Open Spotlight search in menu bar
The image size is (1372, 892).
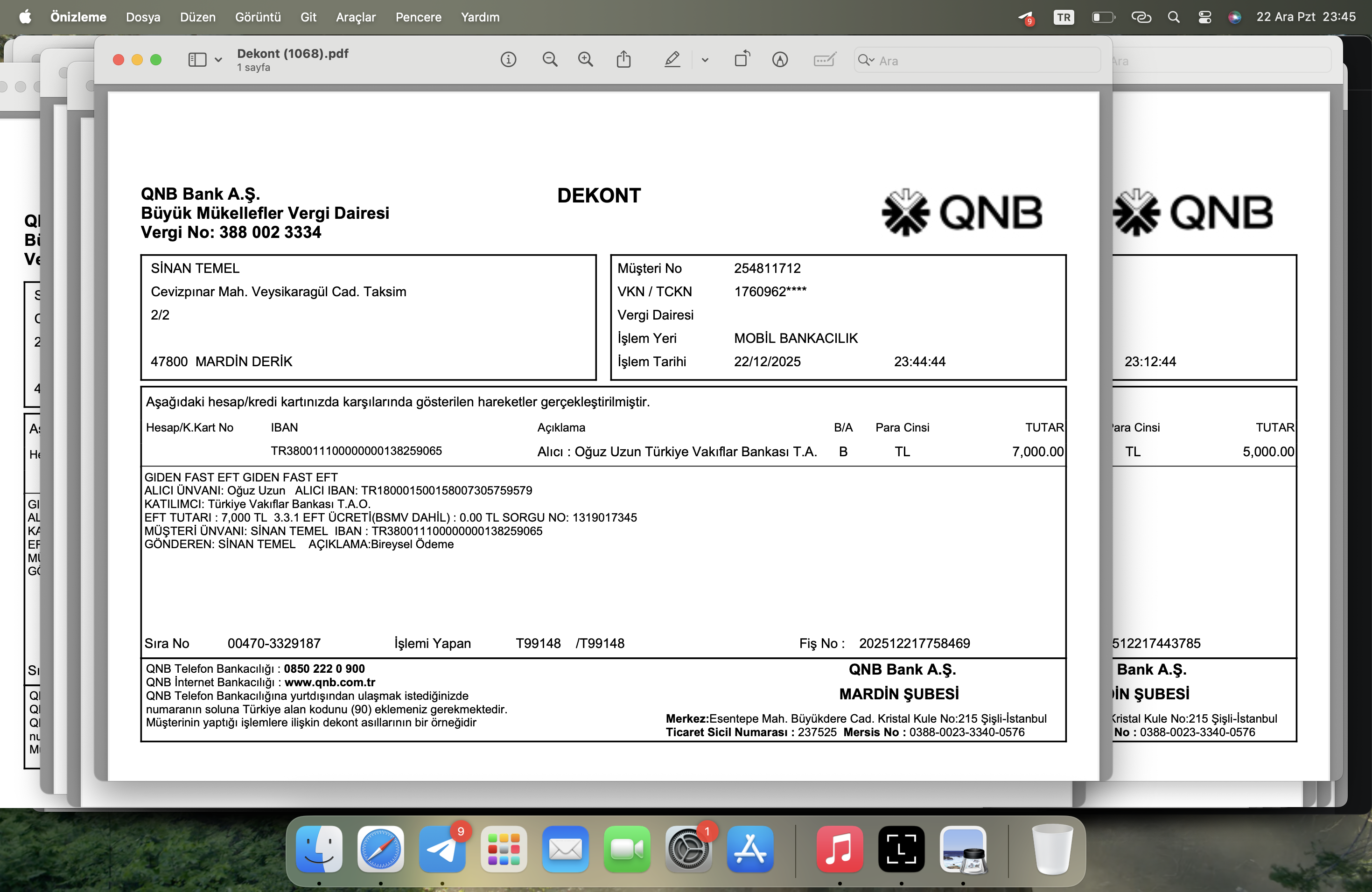click(1174, 17)
